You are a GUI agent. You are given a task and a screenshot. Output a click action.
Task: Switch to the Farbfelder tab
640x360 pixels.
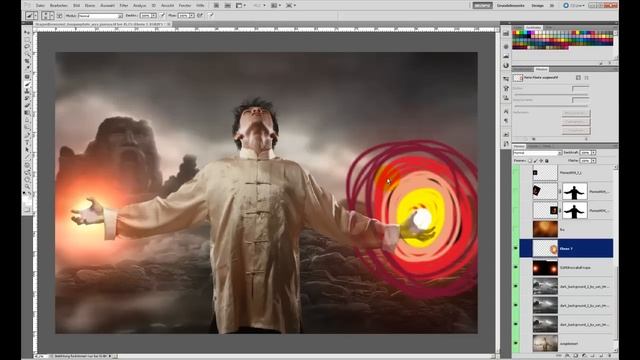tap(533, 27)
